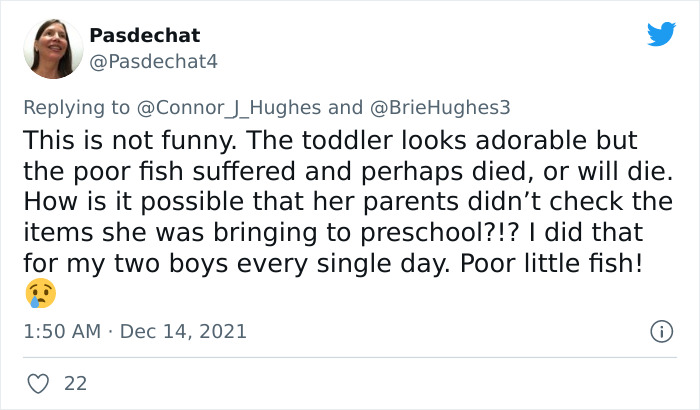
Task: Open Pasdechat's profile photo
Action: (x=52, y=48)
